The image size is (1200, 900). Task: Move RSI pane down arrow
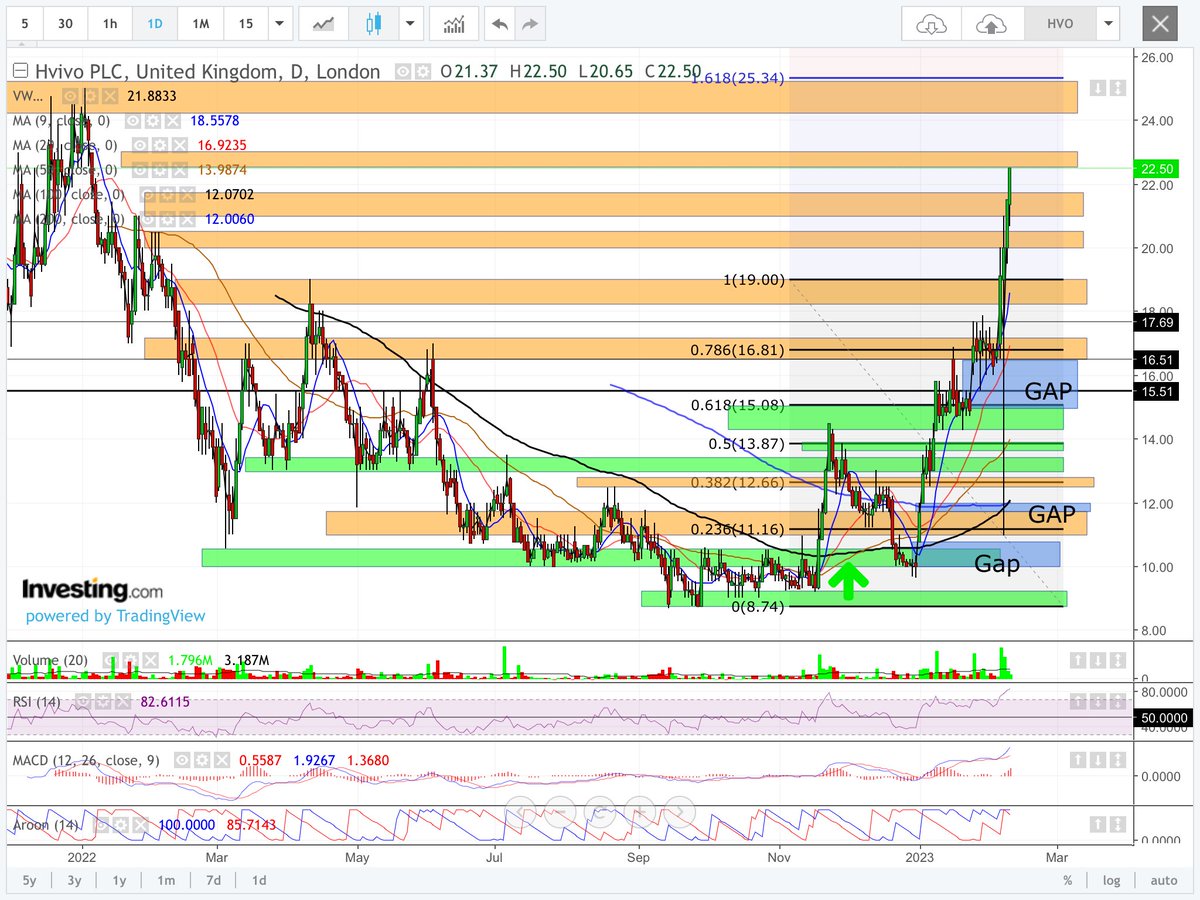click(1098, 701)
